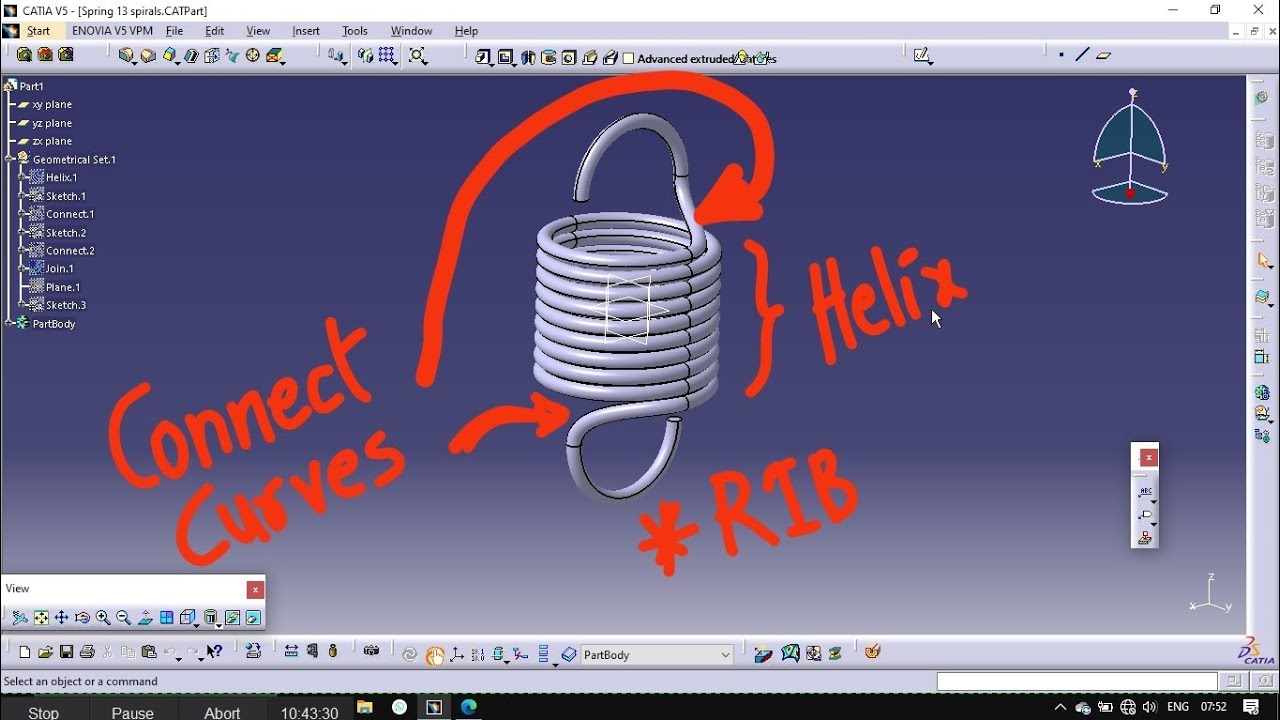Click the Pause recording button
Image resolution: width=1280 pixels, height=720 pixels.
(132, 712)
